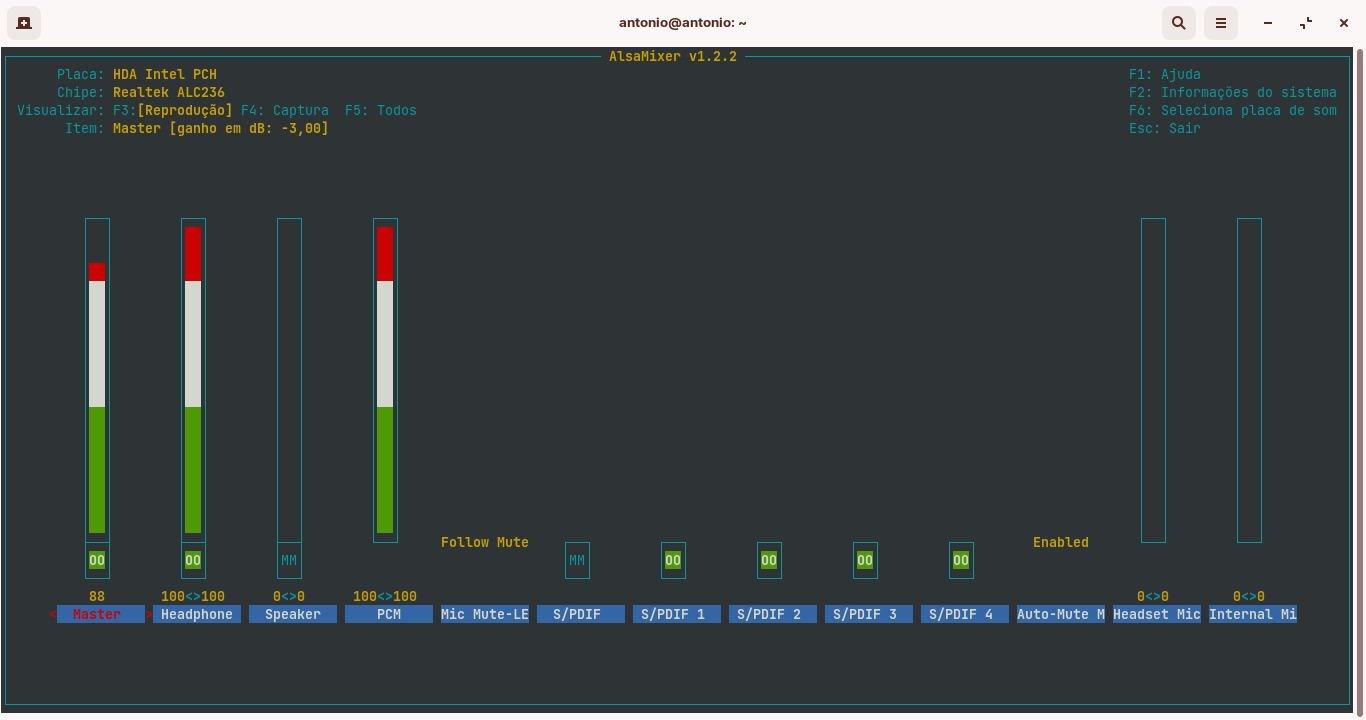Screen dimensions: 1366x720
Task: Select the S/PDIF 1 channel label
Action: [x=677, y=614]
